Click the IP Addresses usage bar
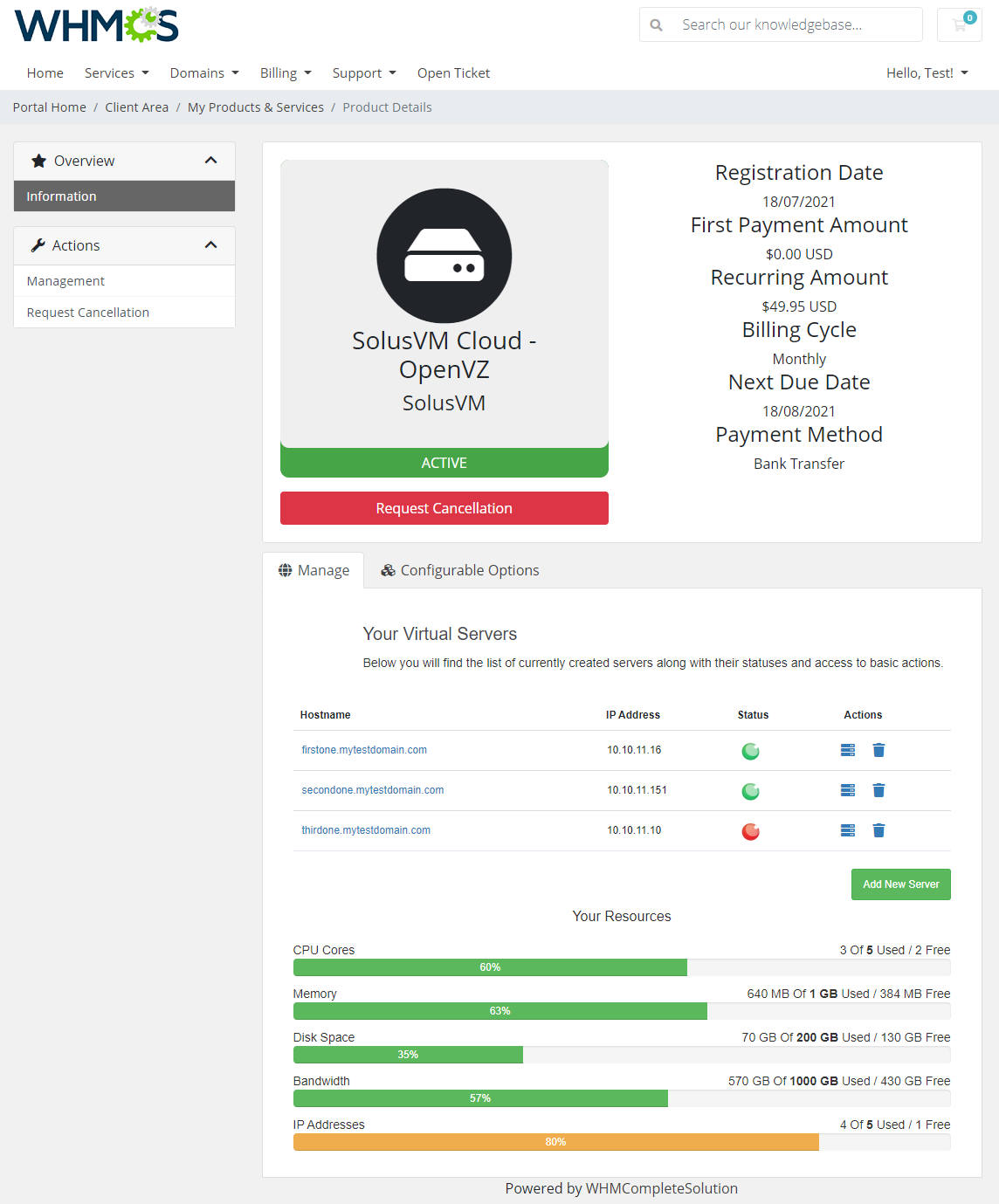The image size is (999, 1204). coord(555,1142)
